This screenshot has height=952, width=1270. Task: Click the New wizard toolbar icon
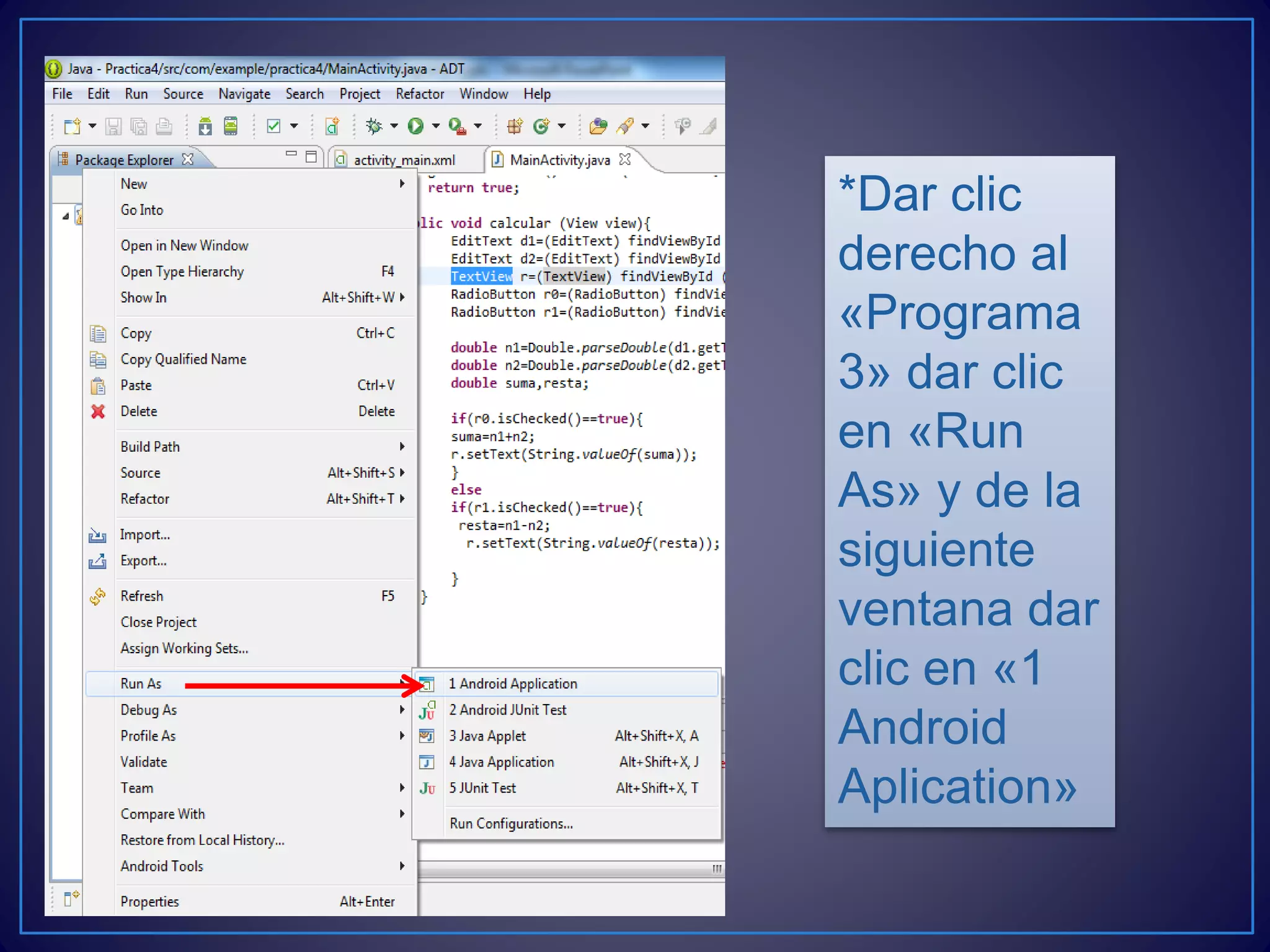click(72, 126)
